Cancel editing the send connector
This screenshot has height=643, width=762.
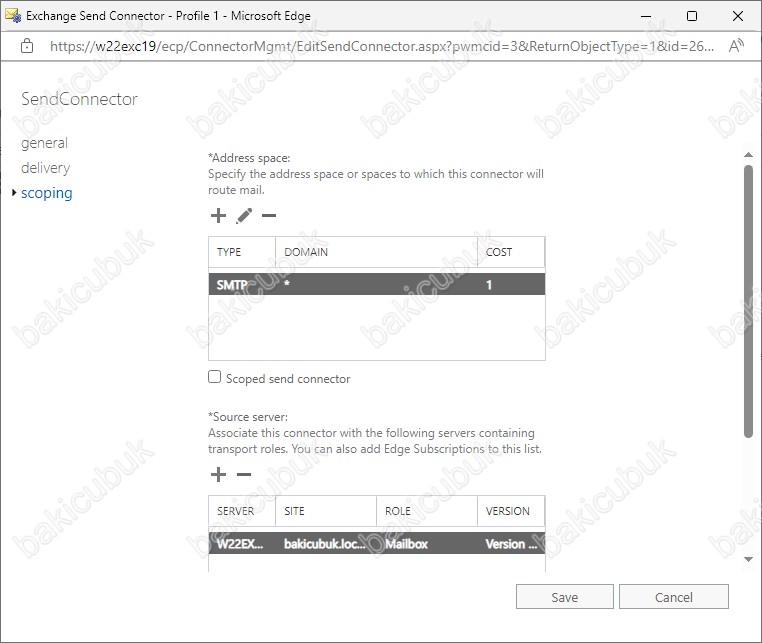click(674, 597)
